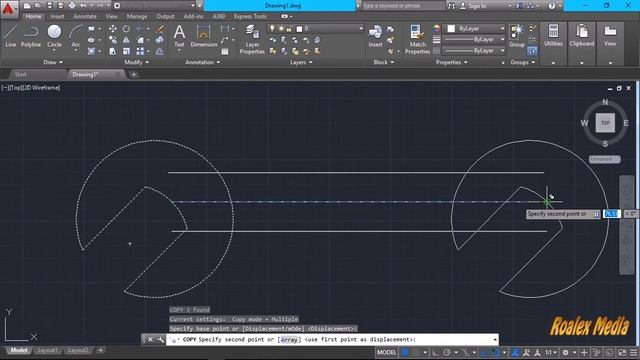This screenshot has height=360, width=640.
Task: Expand the Layers panel dropdown
Action: 301,62
